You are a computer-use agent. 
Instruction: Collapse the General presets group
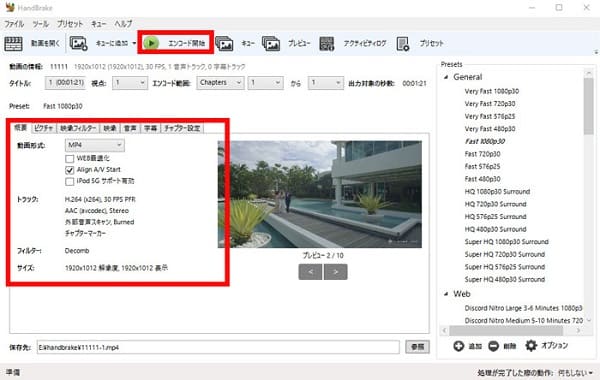click(446, 77)
